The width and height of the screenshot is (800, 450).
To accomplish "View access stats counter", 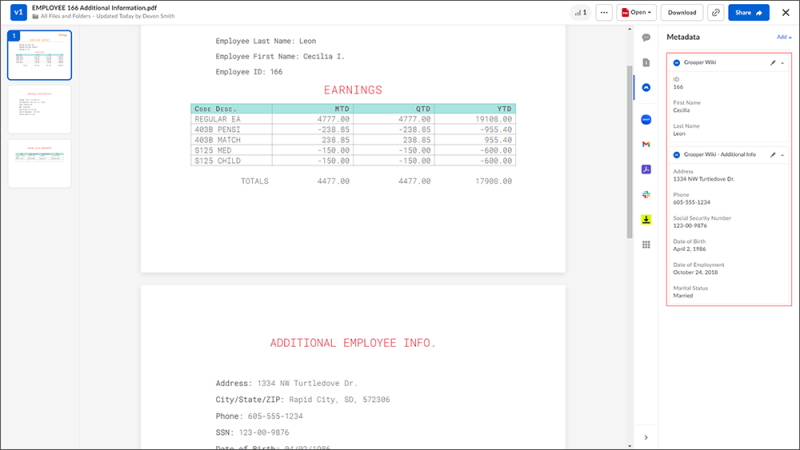I will click(x=581, y=13).
